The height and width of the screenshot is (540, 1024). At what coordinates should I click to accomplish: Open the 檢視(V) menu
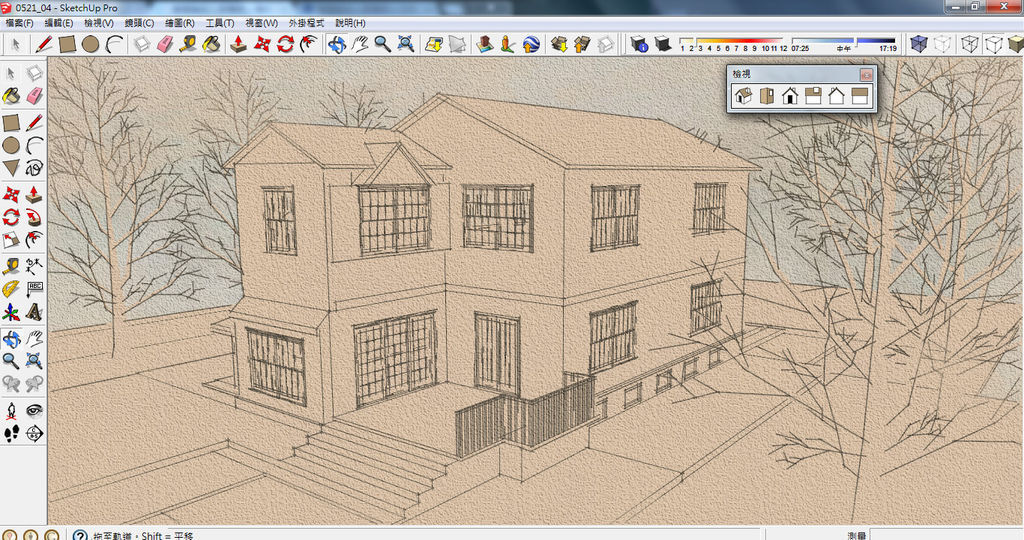pyautogui.click(x=99, y=23)
